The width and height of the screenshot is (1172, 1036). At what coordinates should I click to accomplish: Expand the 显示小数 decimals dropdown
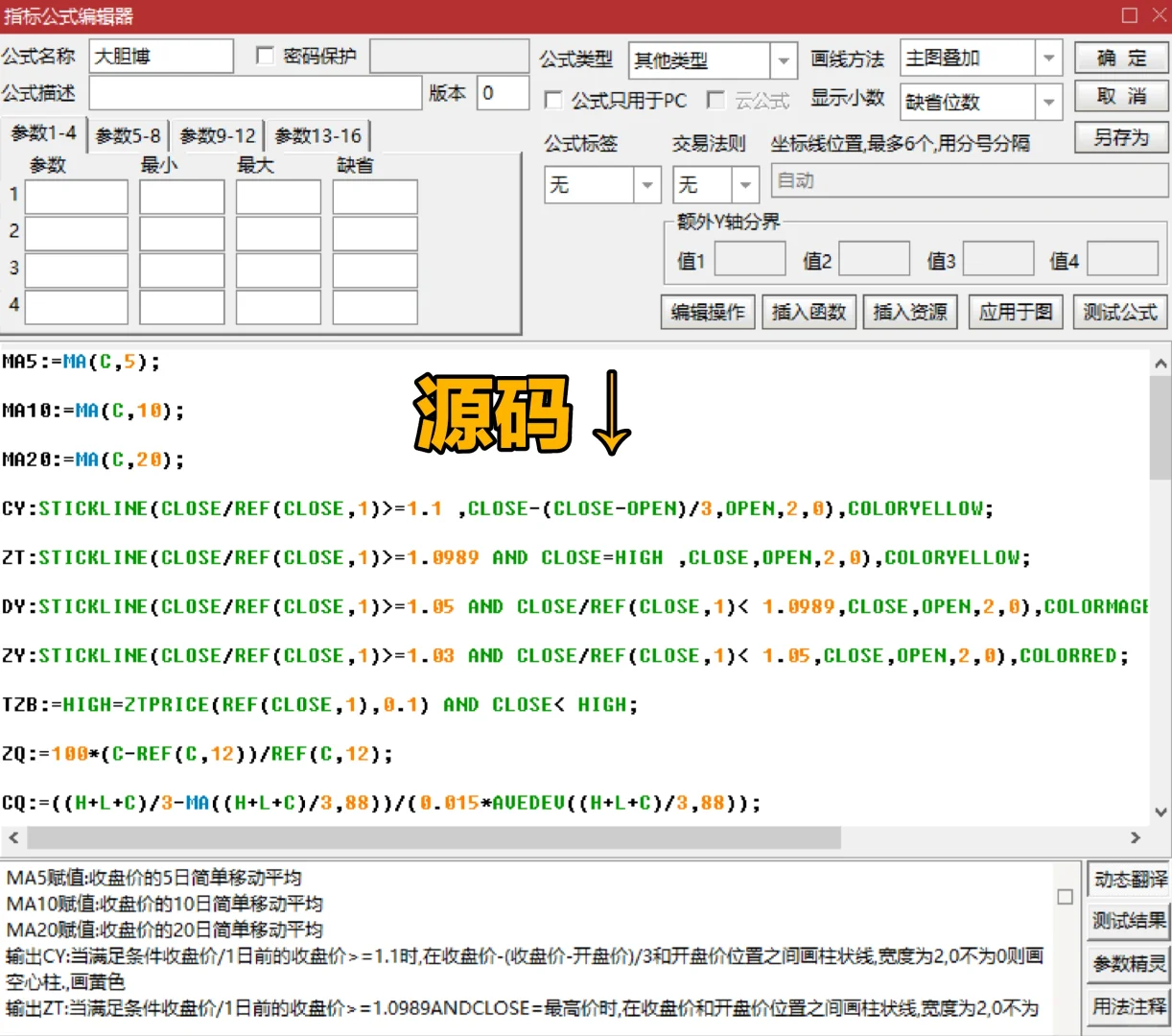click(x=1050, y=102)
